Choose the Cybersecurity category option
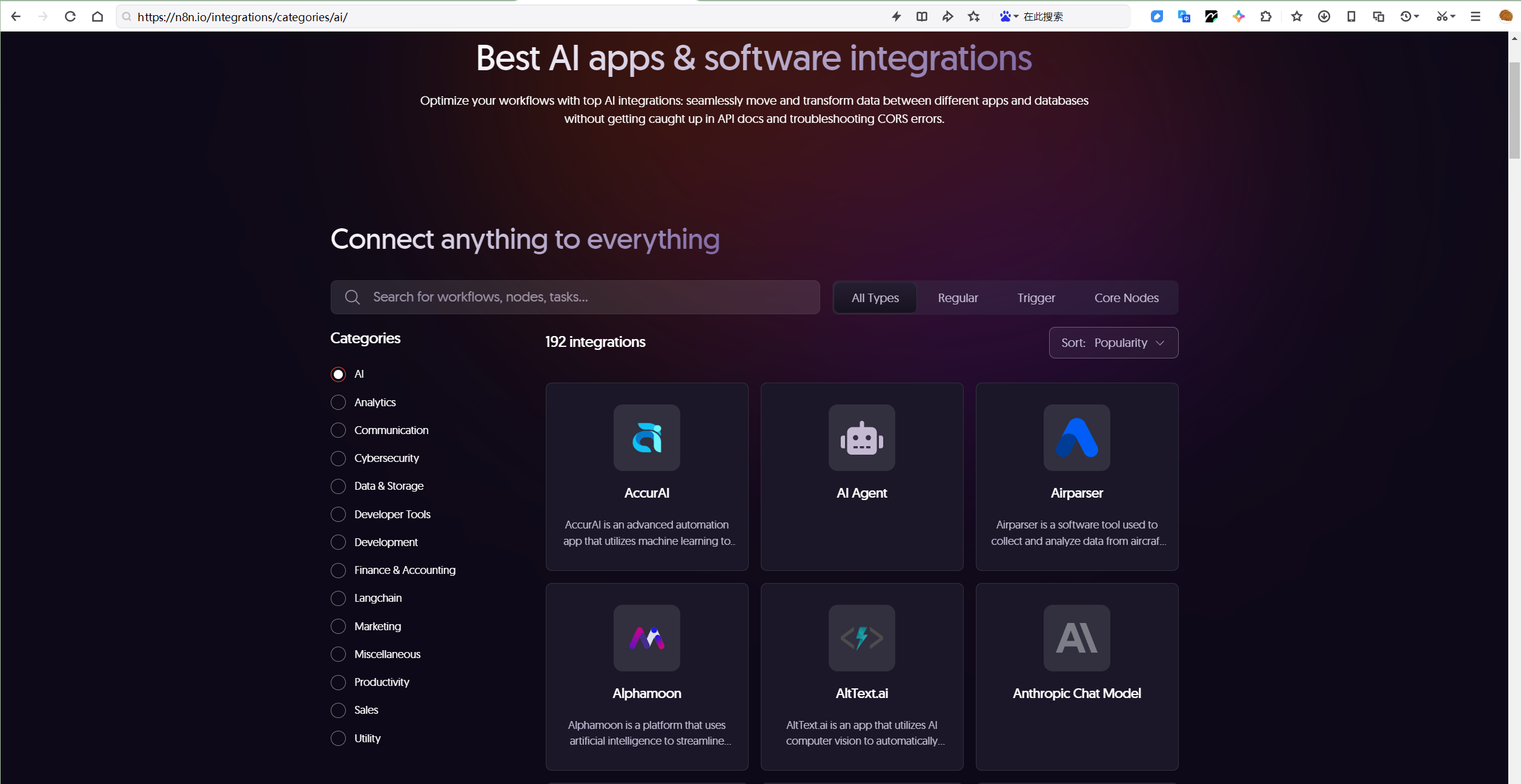The height and width of the screenshot is (784, 1521). tap(338, 458)
